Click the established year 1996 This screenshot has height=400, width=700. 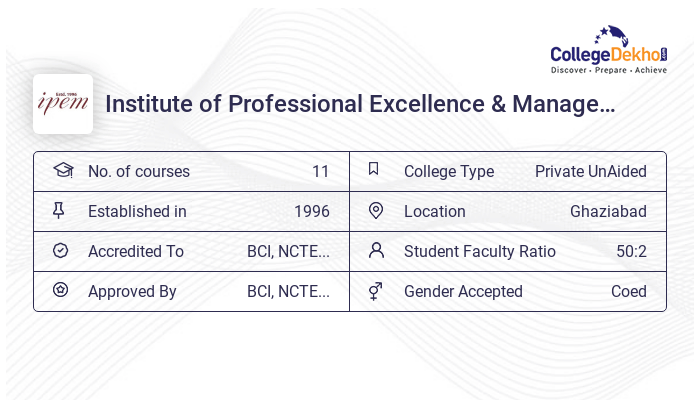(312, 212)
